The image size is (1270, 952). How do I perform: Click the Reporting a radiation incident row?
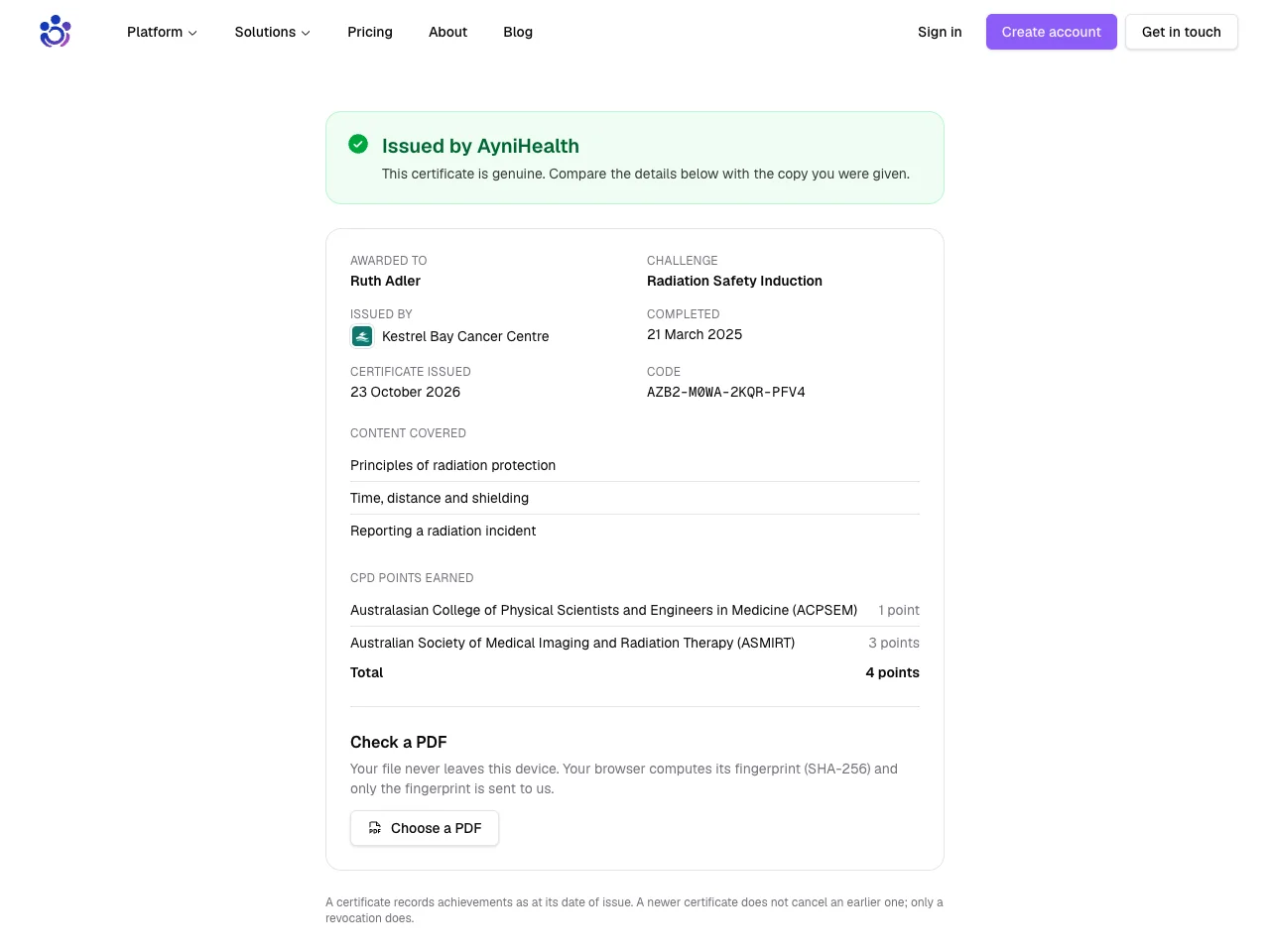click(x=635, y=531)
